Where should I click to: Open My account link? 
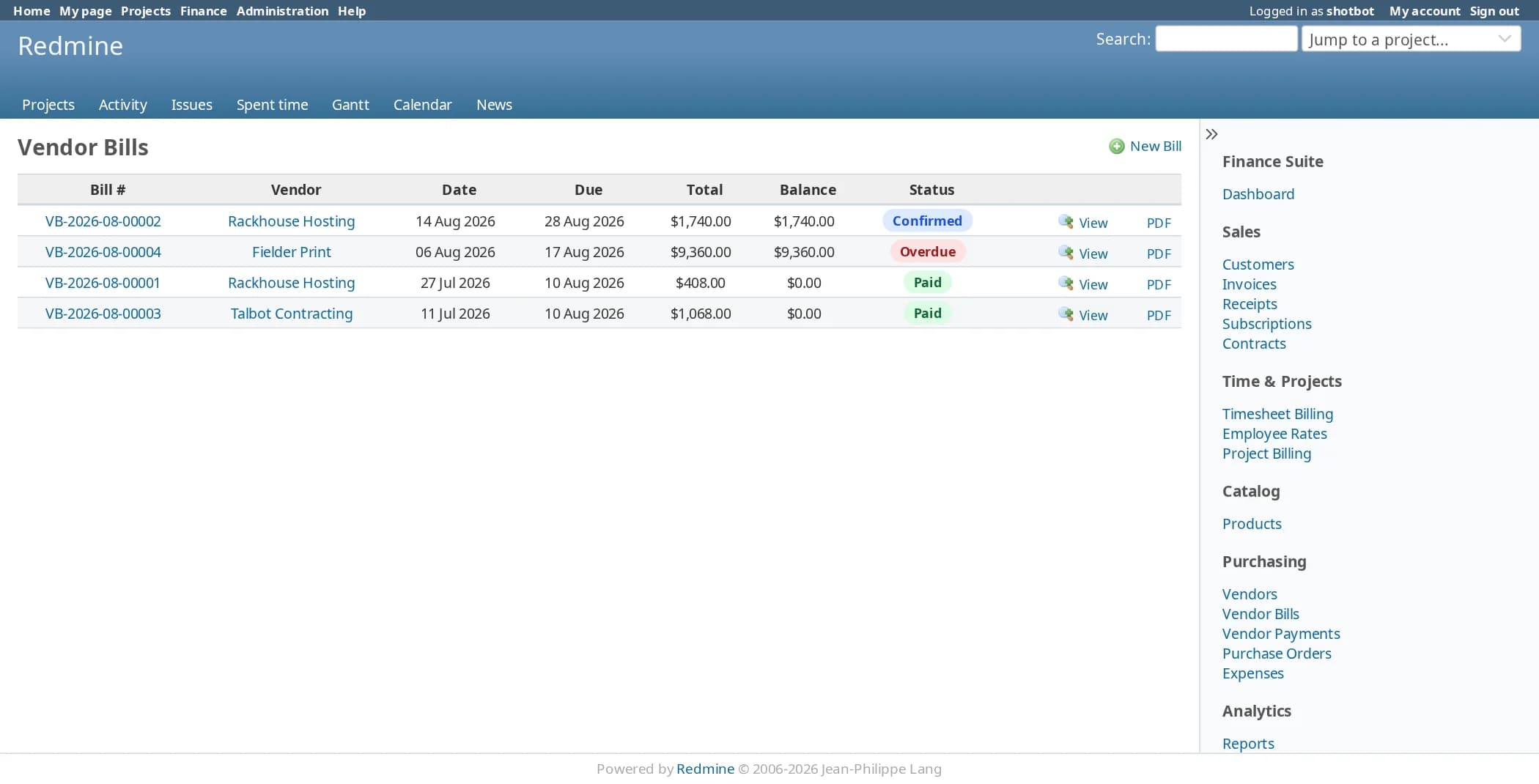tap(1425, 11)
